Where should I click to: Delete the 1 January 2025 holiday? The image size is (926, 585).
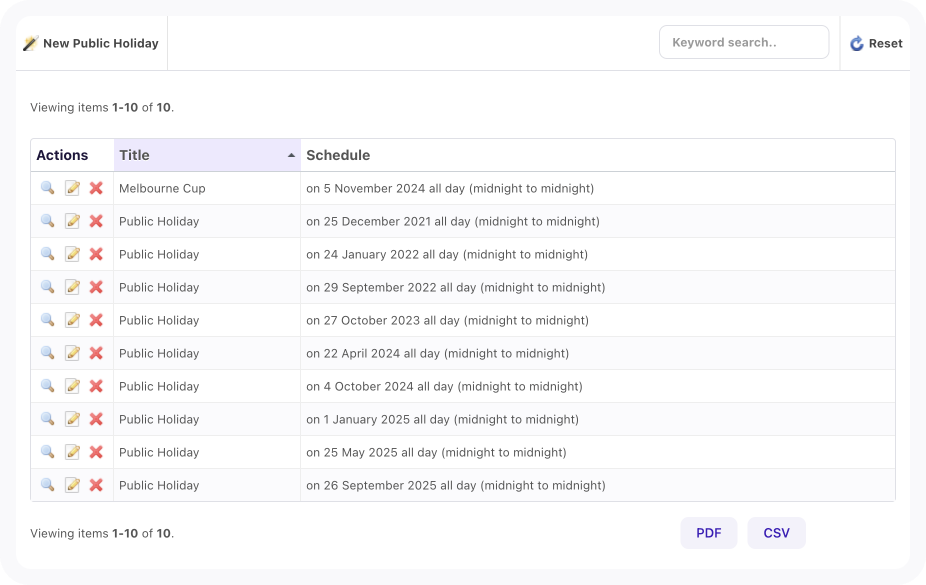click(x=96, y=419)
